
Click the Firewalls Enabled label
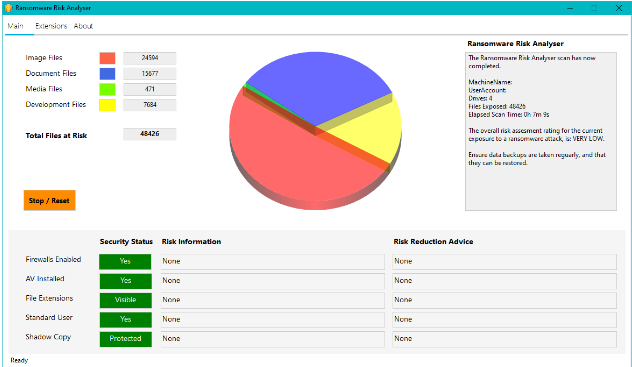(53, 259)
